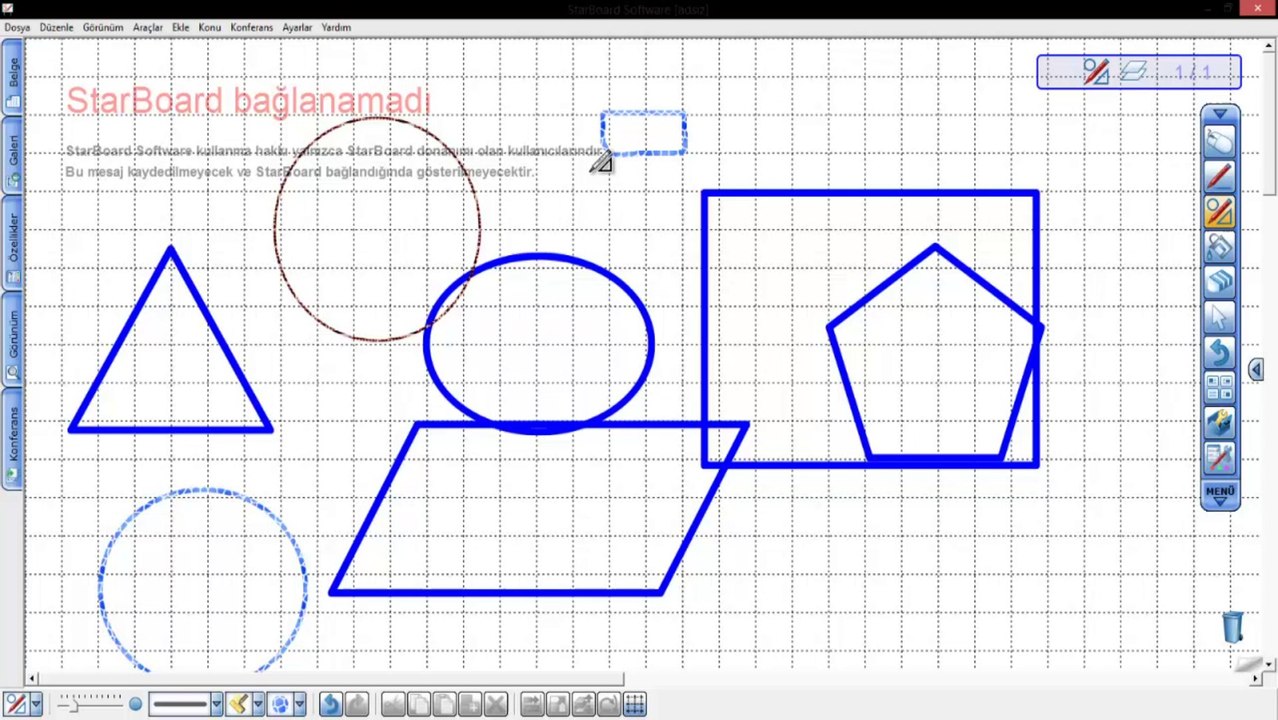Open the Konferans menu
1278x720 pixels.
[x=252, y=27]
